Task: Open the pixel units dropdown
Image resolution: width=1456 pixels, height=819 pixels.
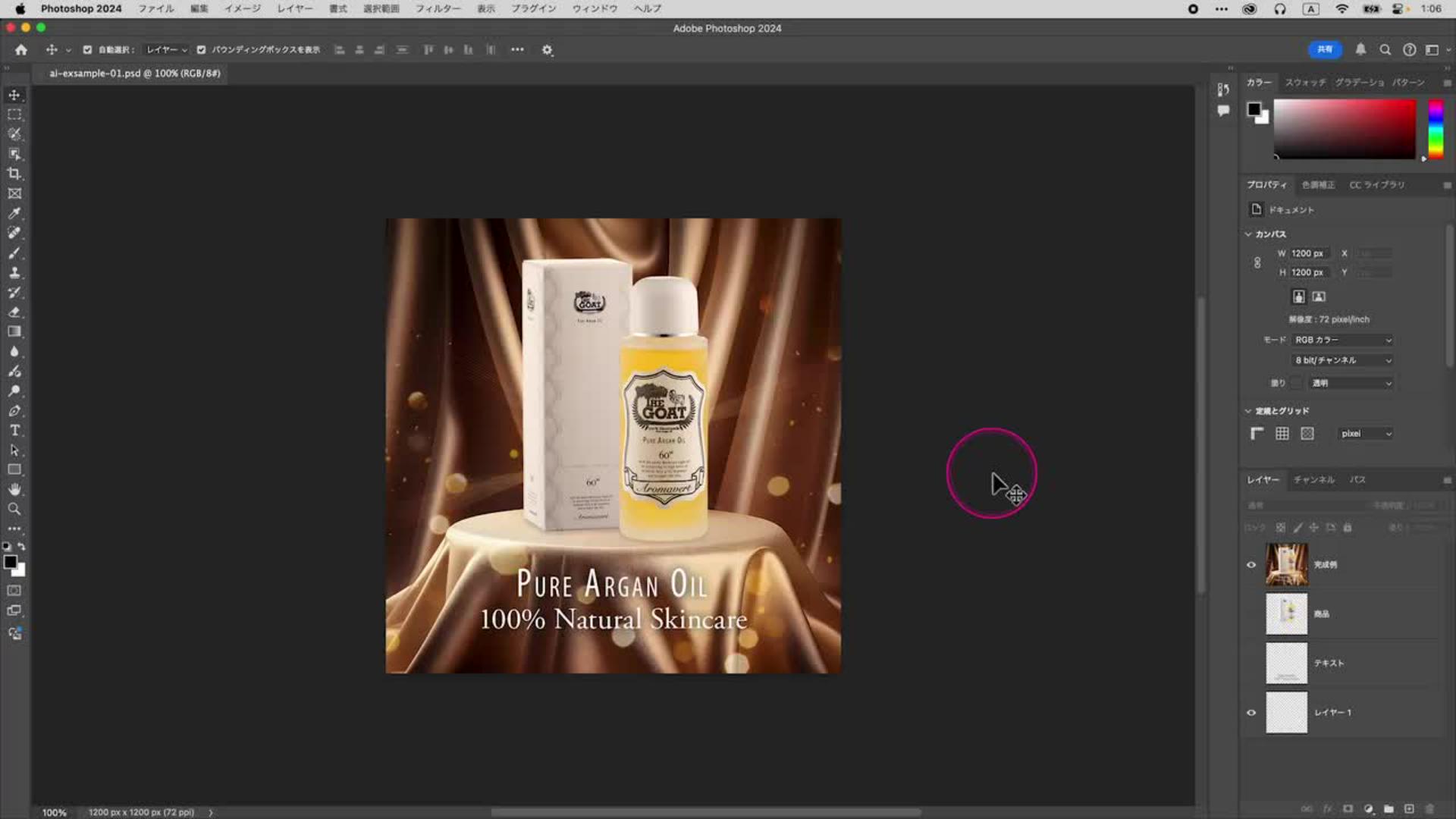Action: (1365, 434)
